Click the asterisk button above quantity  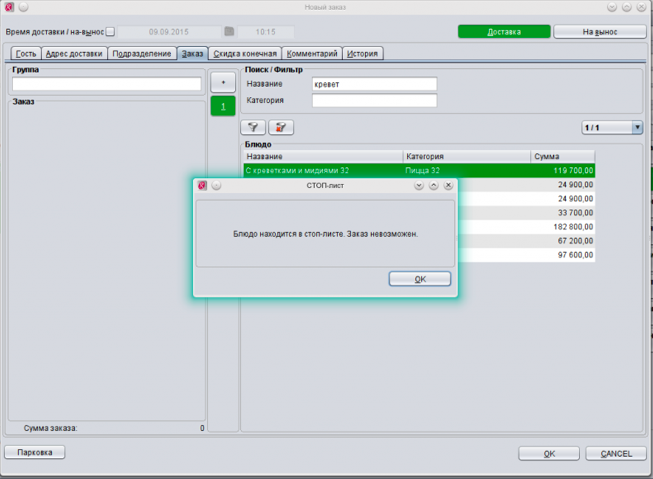[x=223, y=82]
